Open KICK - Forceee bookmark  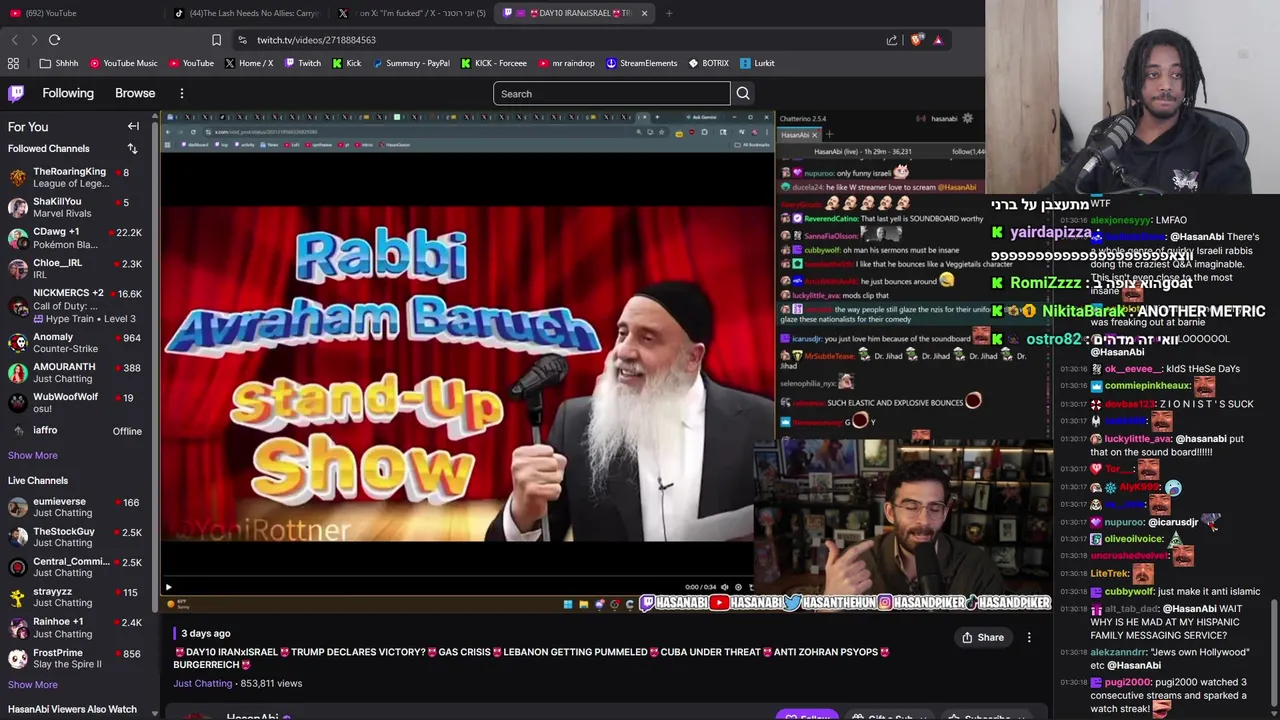pyautogui.click(x=494, y=63)
